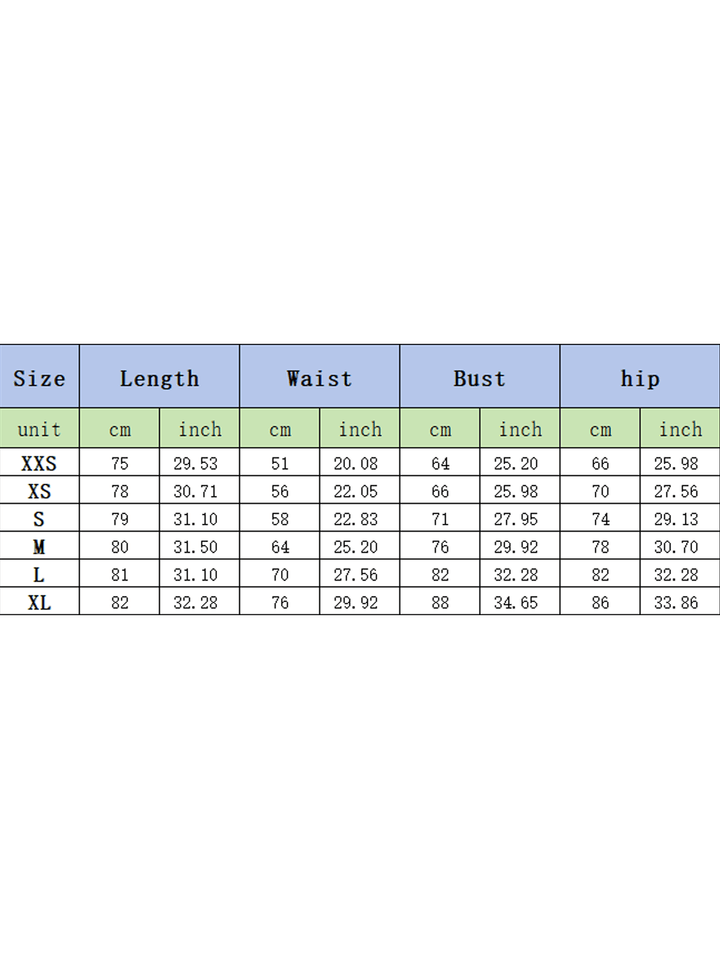Select the M size row label
Image resolution: width=720 pixels, height=959 pixels.
[39, 546]
